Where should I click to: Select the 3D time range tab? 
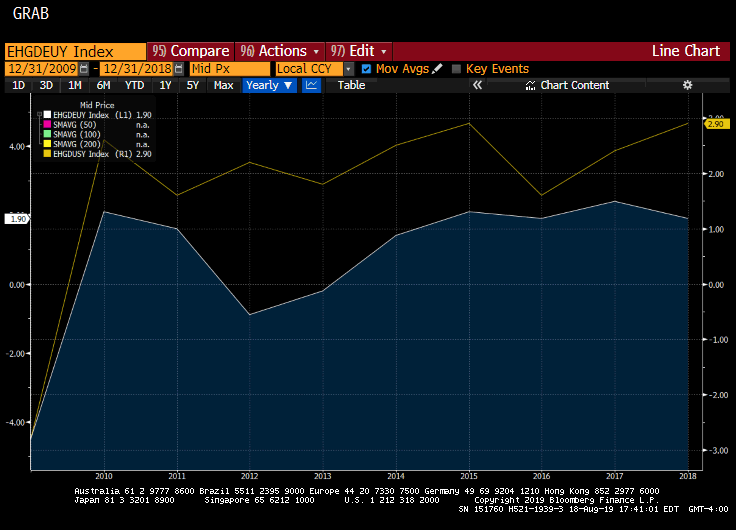coord(46,85)
